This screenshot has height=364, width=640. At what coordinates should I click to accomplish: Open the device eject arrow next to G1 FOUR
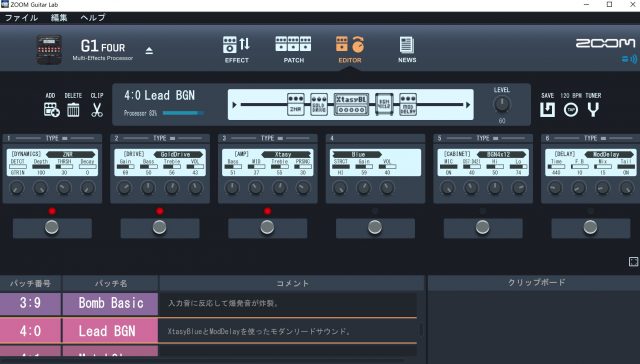[x=149, y=51]
